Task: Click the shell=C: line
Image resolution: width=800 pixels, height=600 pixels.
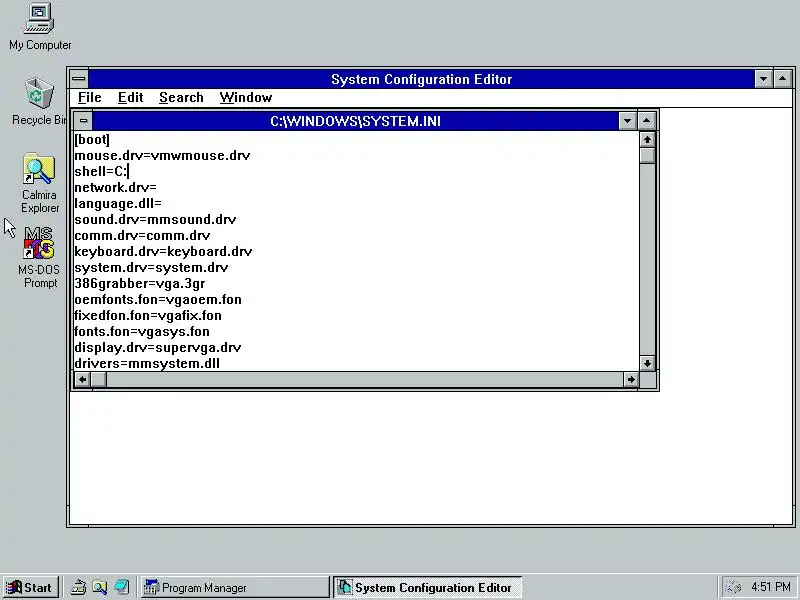Action: click(101, 171)
